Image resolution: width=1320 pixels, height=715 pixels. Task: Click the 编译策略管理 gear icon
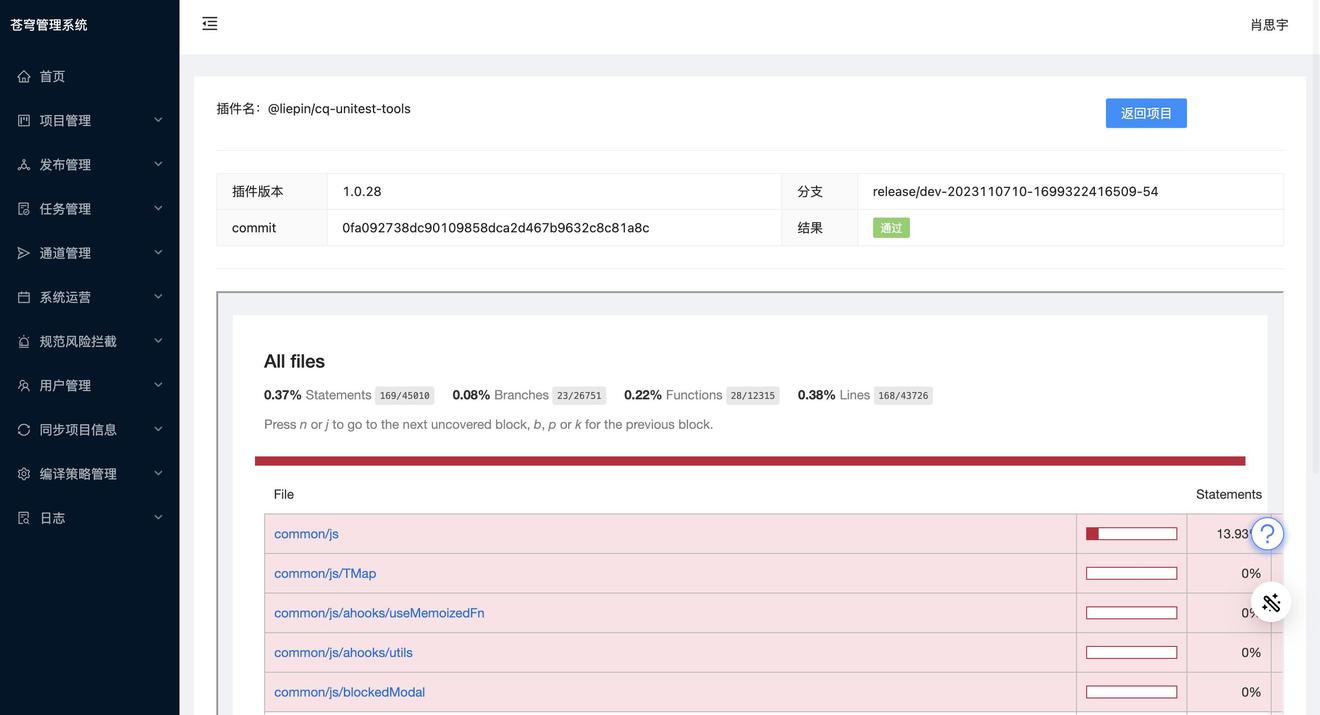(x=24, y=474)
